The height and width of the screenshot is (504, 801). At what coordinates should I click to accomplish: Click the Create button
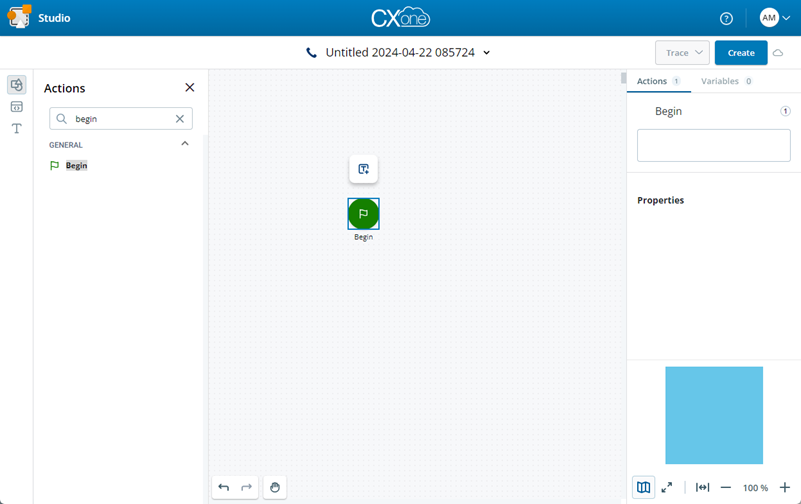click(740, 53)
